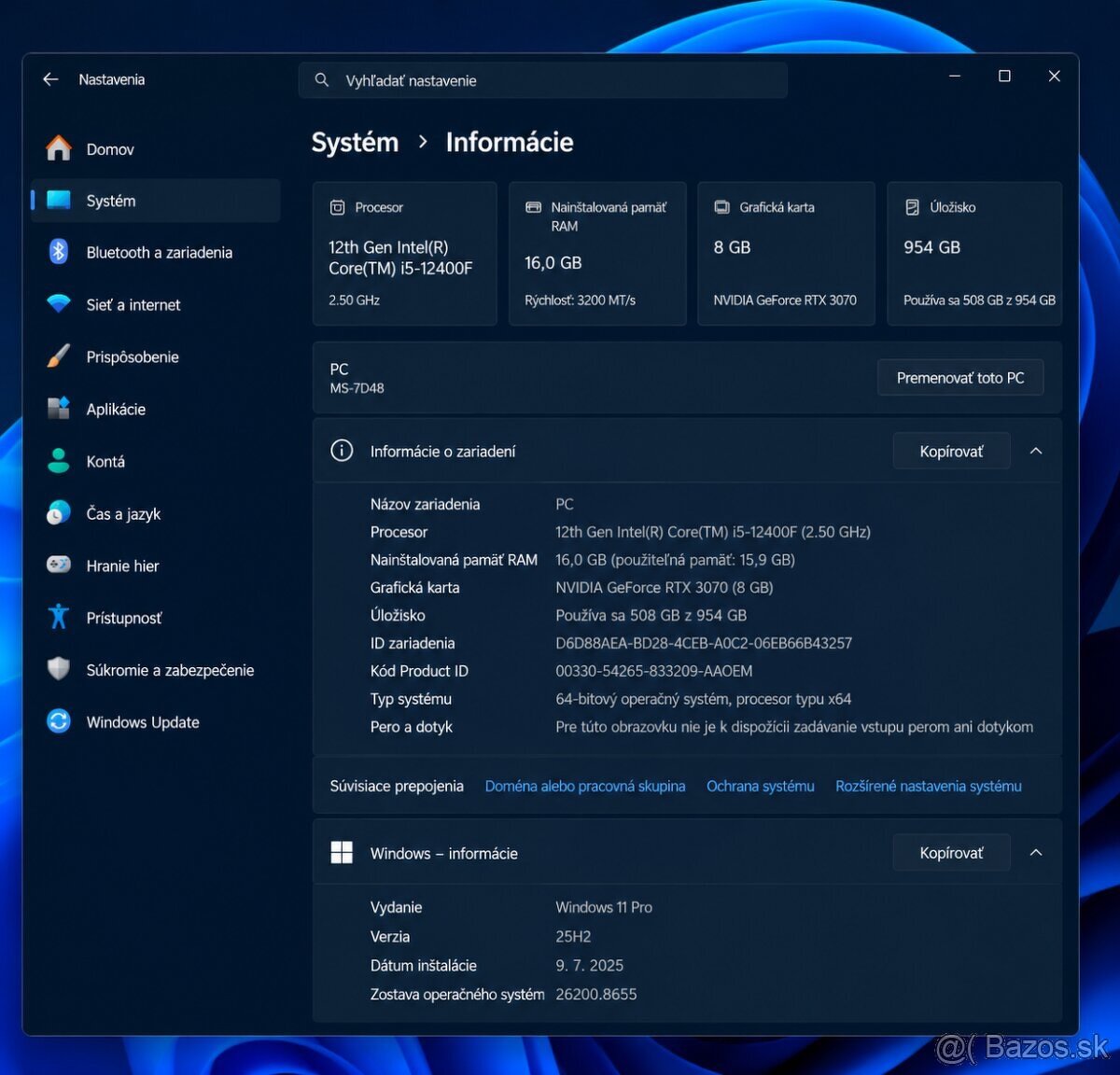Click the Windows Update sync icon
Screen dimensions: 1120x1075
point(59,721)
